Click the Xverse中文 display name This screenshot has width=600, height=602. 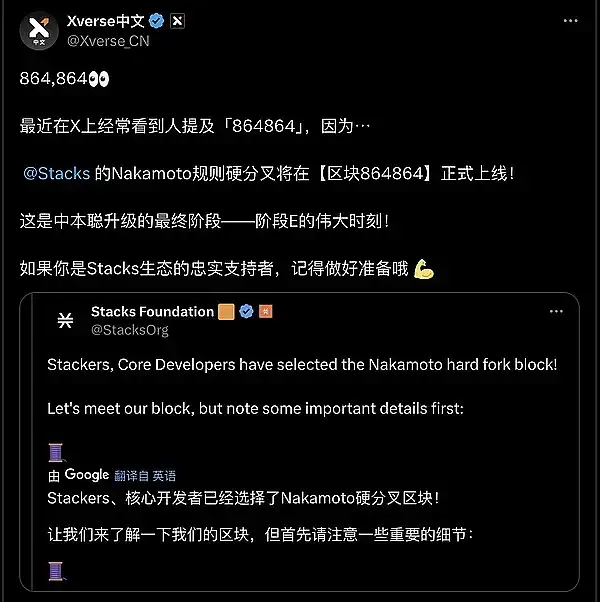click(x=106, y=21)
